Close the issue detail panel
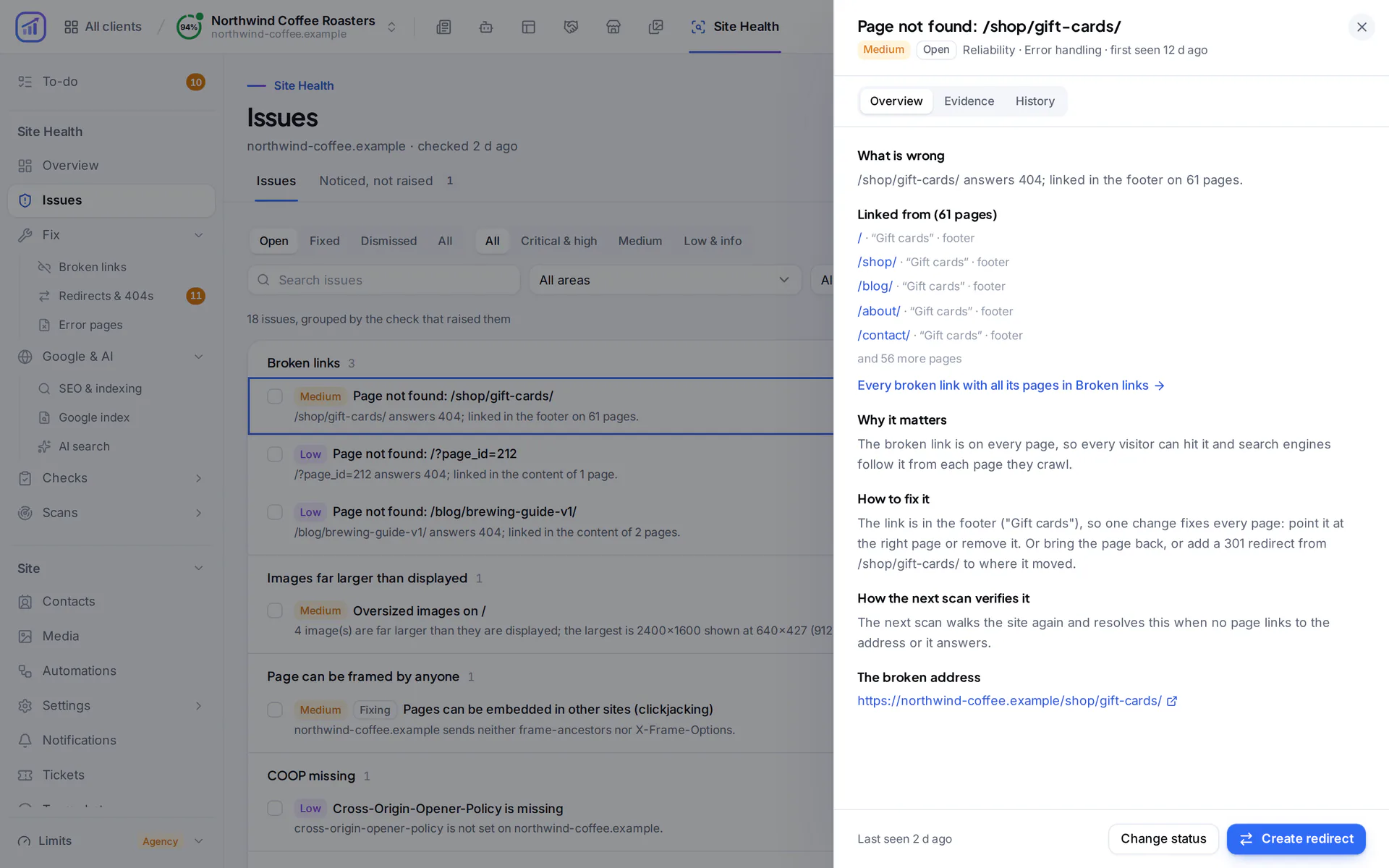 [1362, 27]
